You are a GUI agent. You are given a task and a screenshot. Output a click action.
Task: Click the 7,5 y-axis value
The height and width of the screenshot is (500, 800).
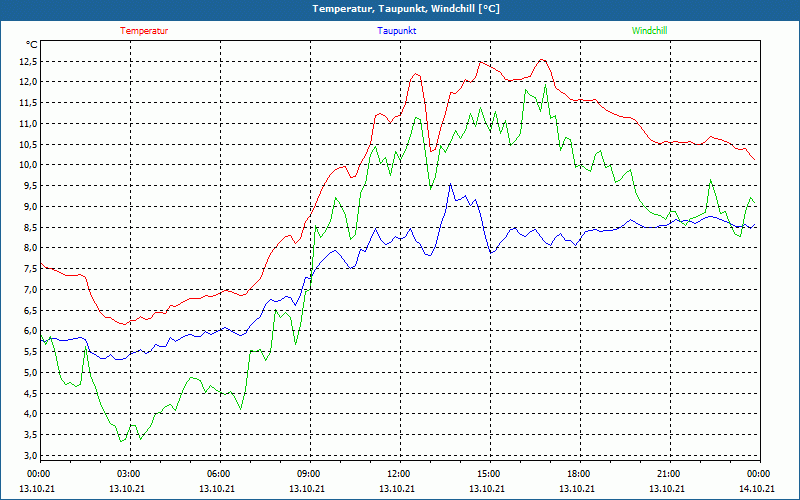[31, 269]
